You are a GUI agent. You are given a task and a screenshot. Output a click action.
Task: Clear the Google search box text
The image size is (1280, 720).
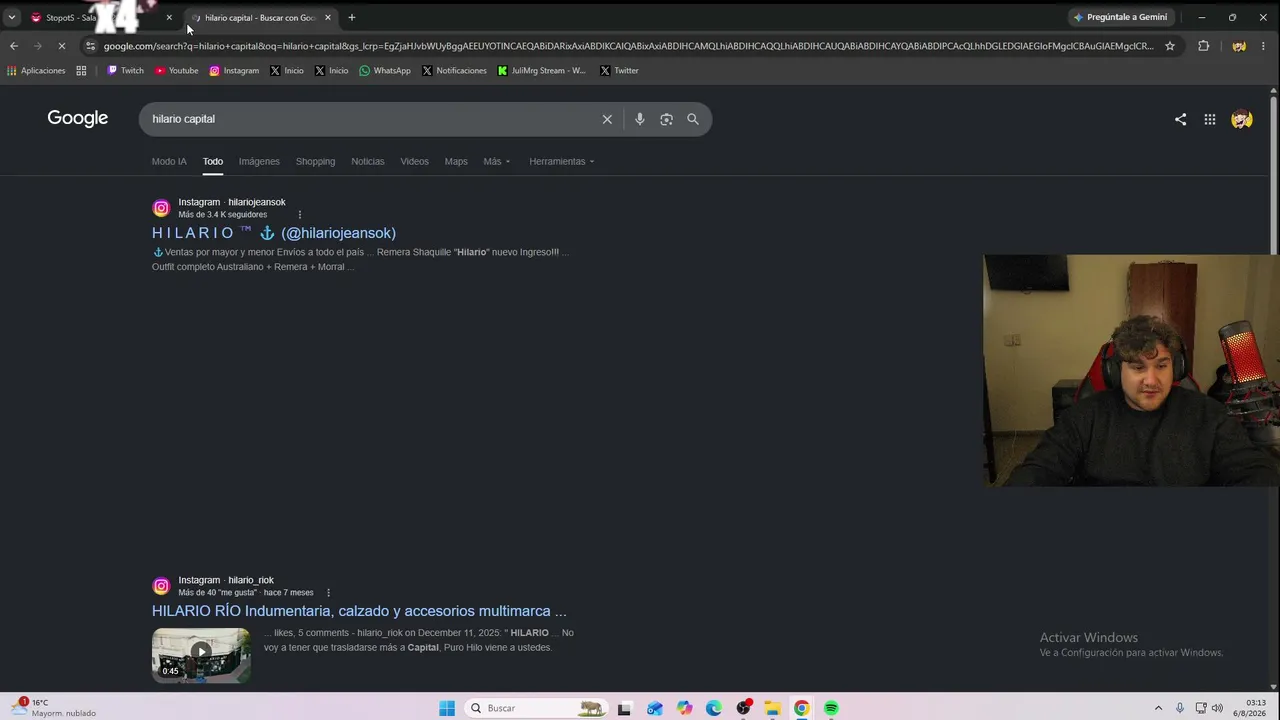607,119
